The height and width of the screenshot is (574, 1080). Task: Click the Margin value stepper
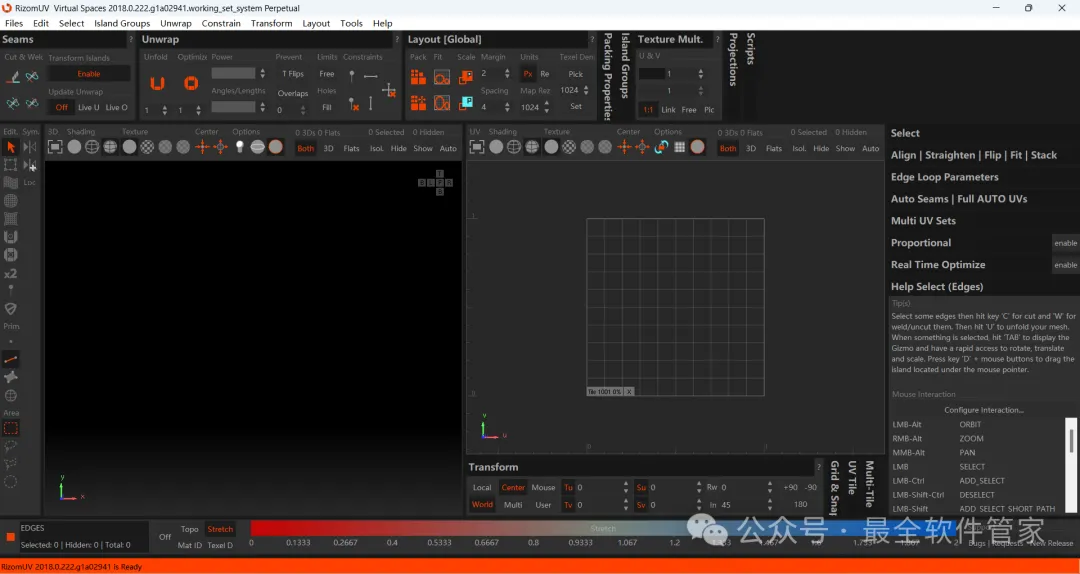coord(508,74)
